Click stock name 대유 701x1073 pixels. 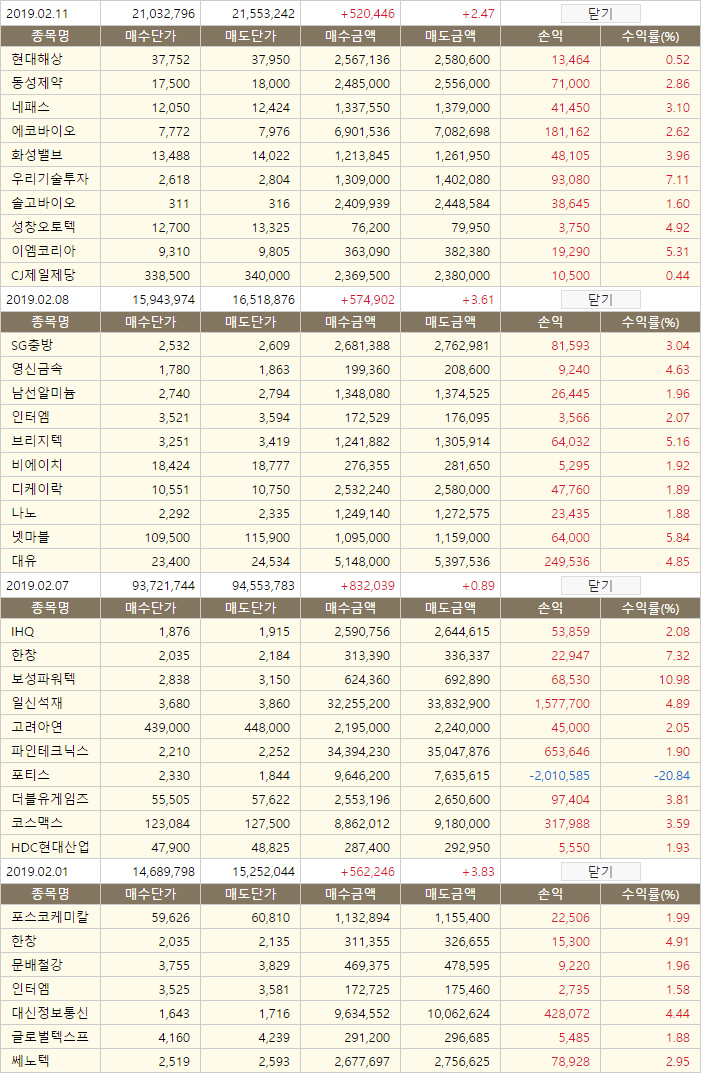pyautogui.click(x=24, y=561)
